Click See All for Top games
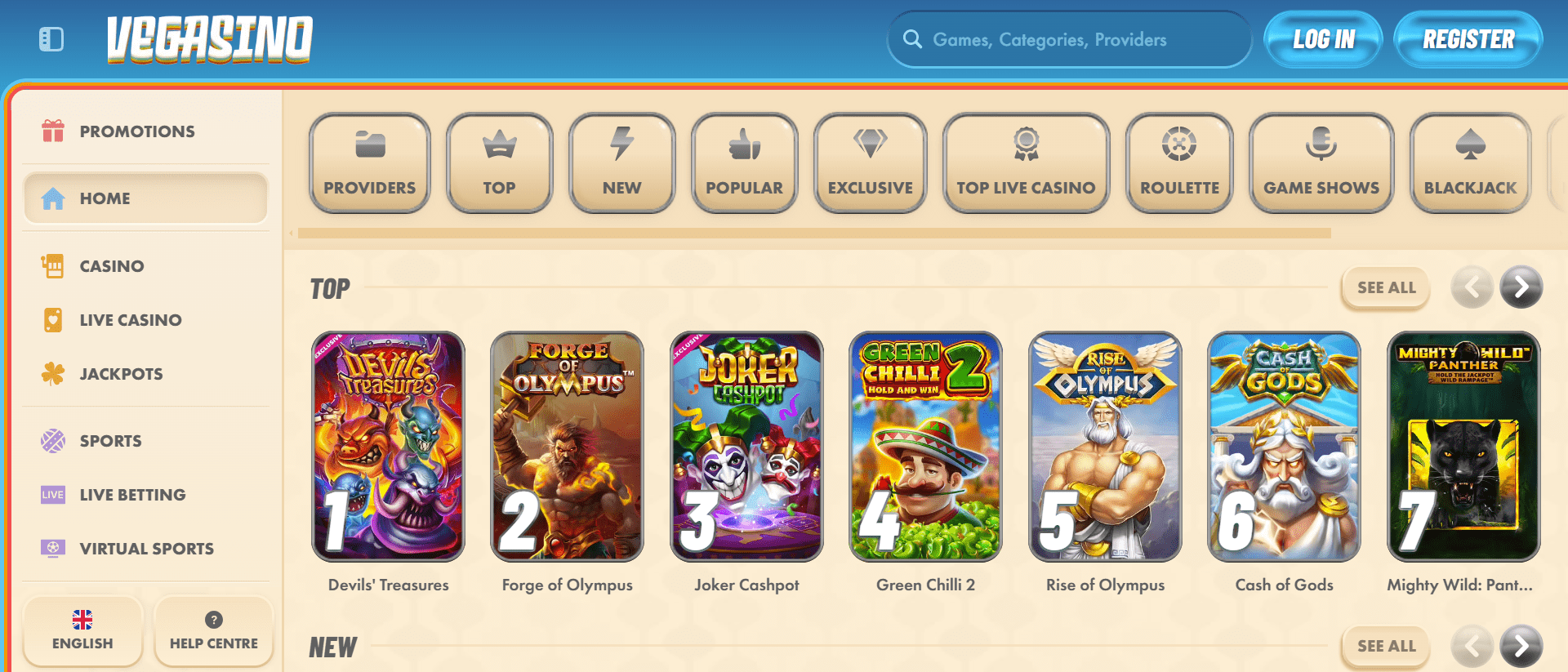The image size is (1568, 672). (1386, 287)
